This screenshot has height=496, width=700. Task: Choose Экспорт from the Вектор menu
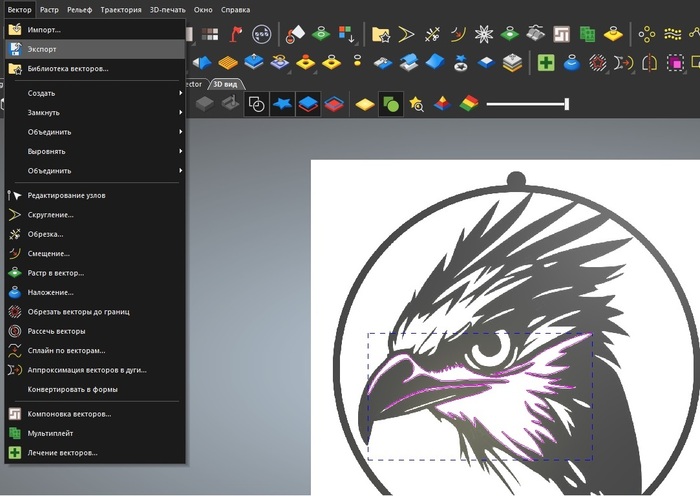click(95, 49)
